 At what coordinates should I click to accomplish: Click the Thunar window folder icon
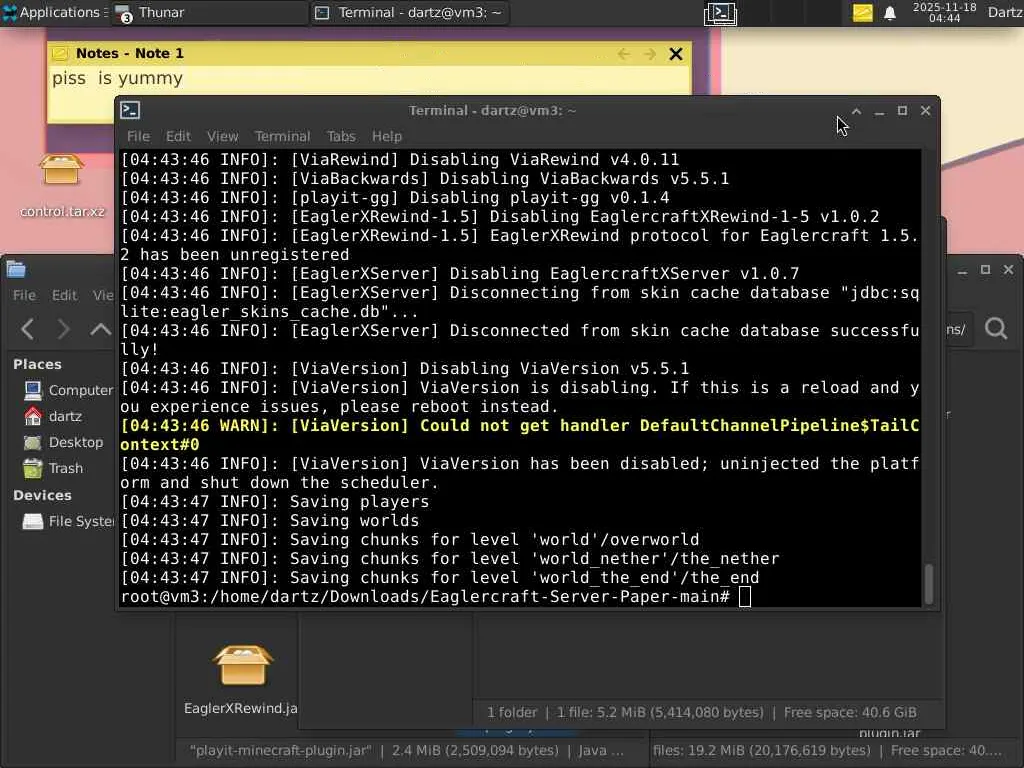[16, 269]
